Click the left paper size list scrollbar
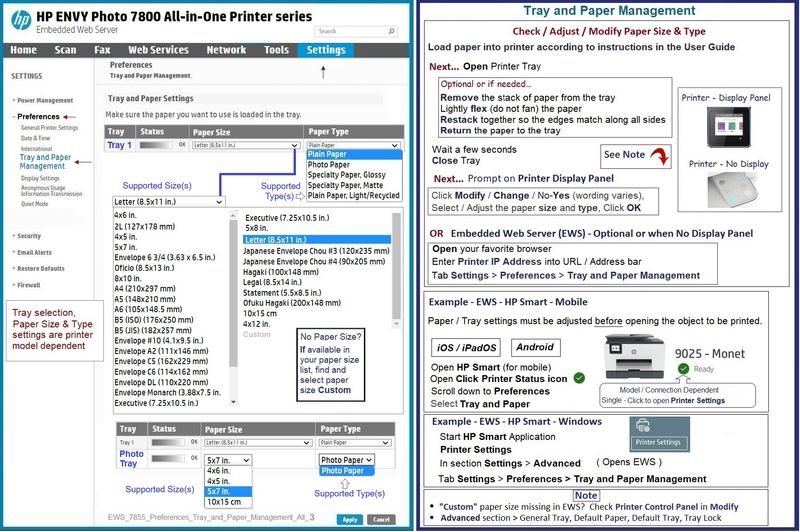 coord(233,308)
